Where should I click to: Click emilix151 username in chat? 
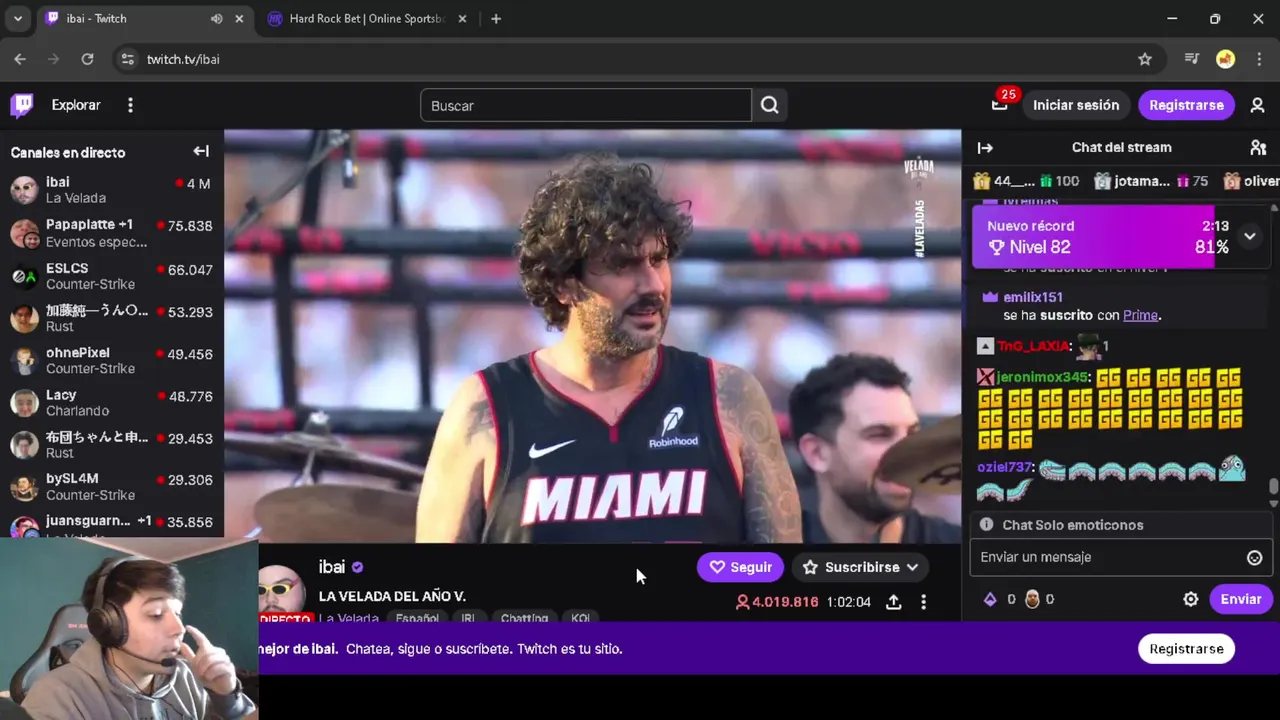pyautogui.click(x=1033, y=297)
